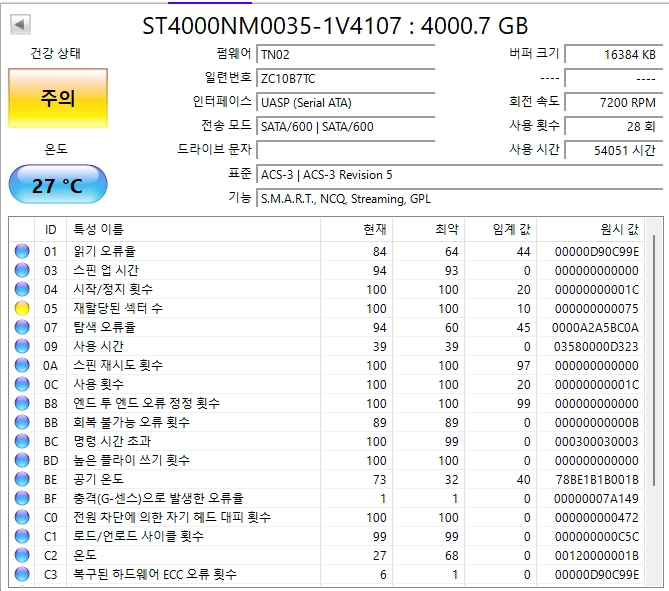Image resolution: width=669 pixels, height=591 pixels.
Task: Click the status icon for C3 복구된 하드웨어 ECC row
Action: pyautogui.click(x=22, y=574)
